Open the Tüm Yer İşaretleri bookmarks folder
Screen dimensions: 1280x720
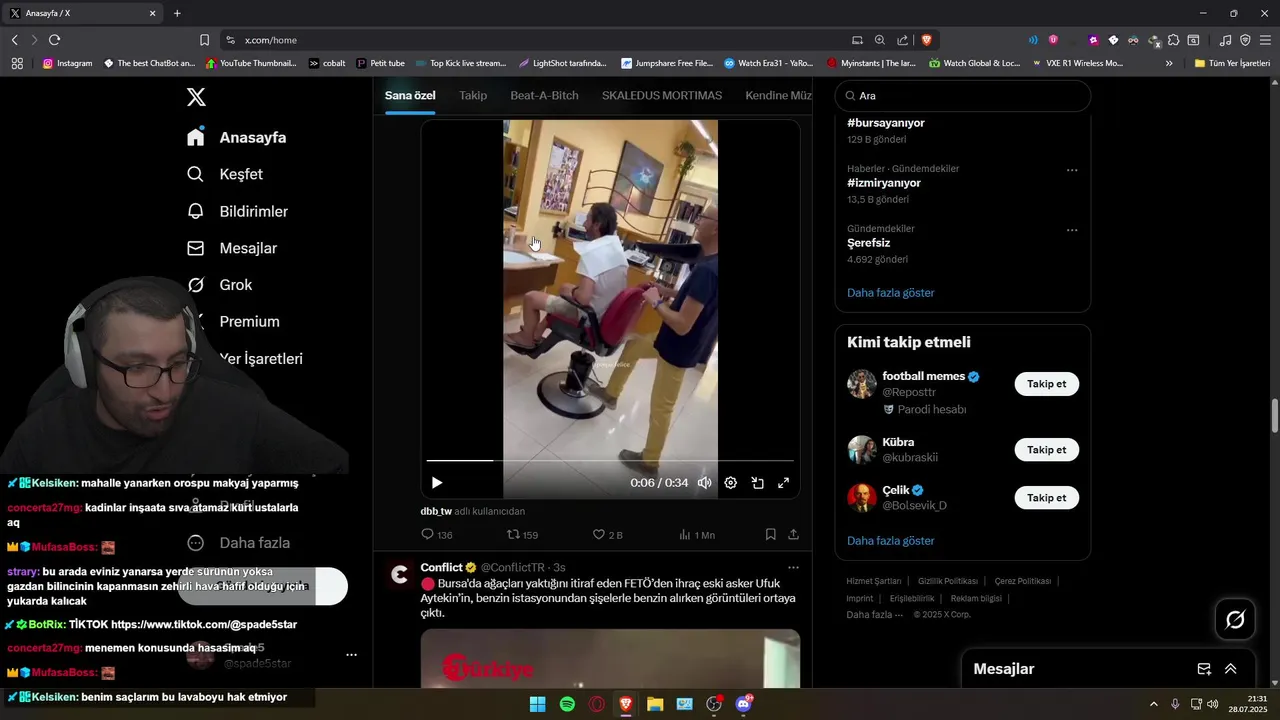coord(1232,63)
